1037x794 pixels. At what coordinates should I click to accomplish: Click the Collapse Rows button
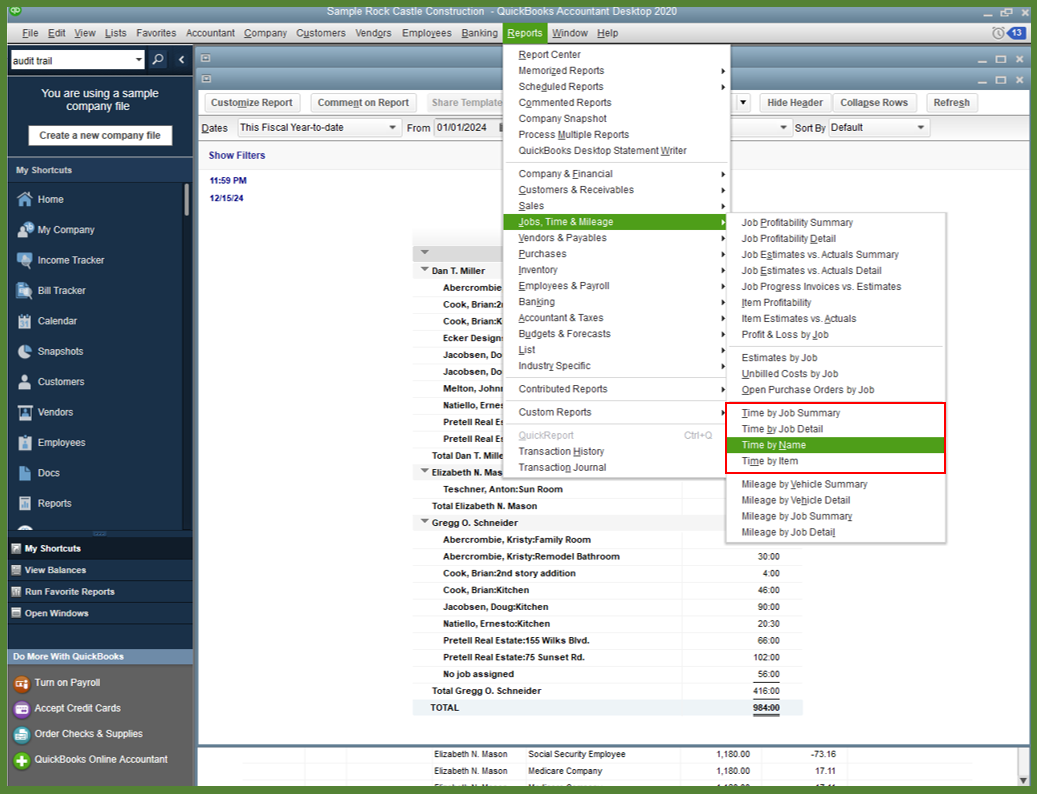point(874,102)
